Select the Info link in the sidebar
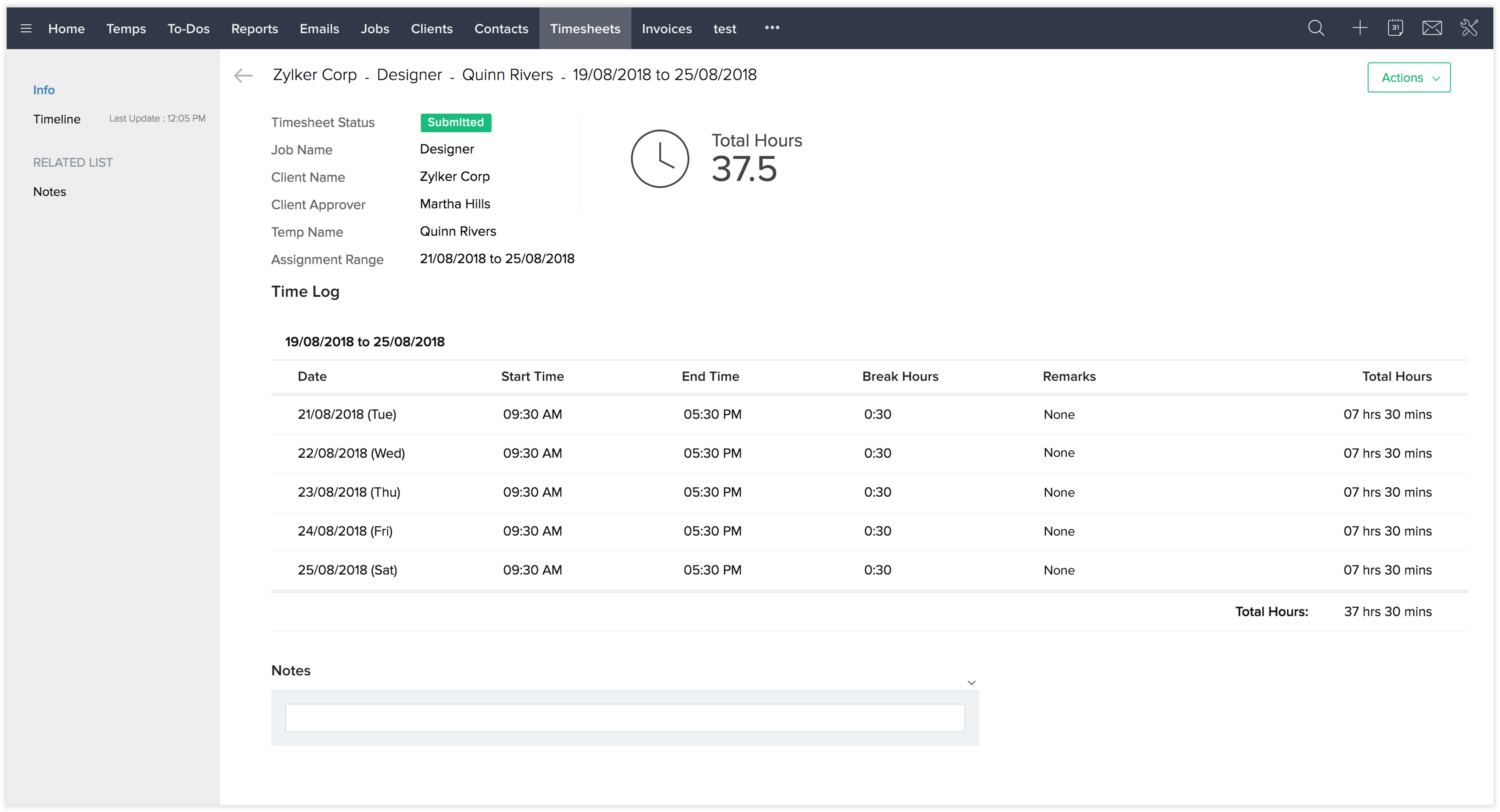This screenshot has width=1500, height=812. tap(44, 90)
